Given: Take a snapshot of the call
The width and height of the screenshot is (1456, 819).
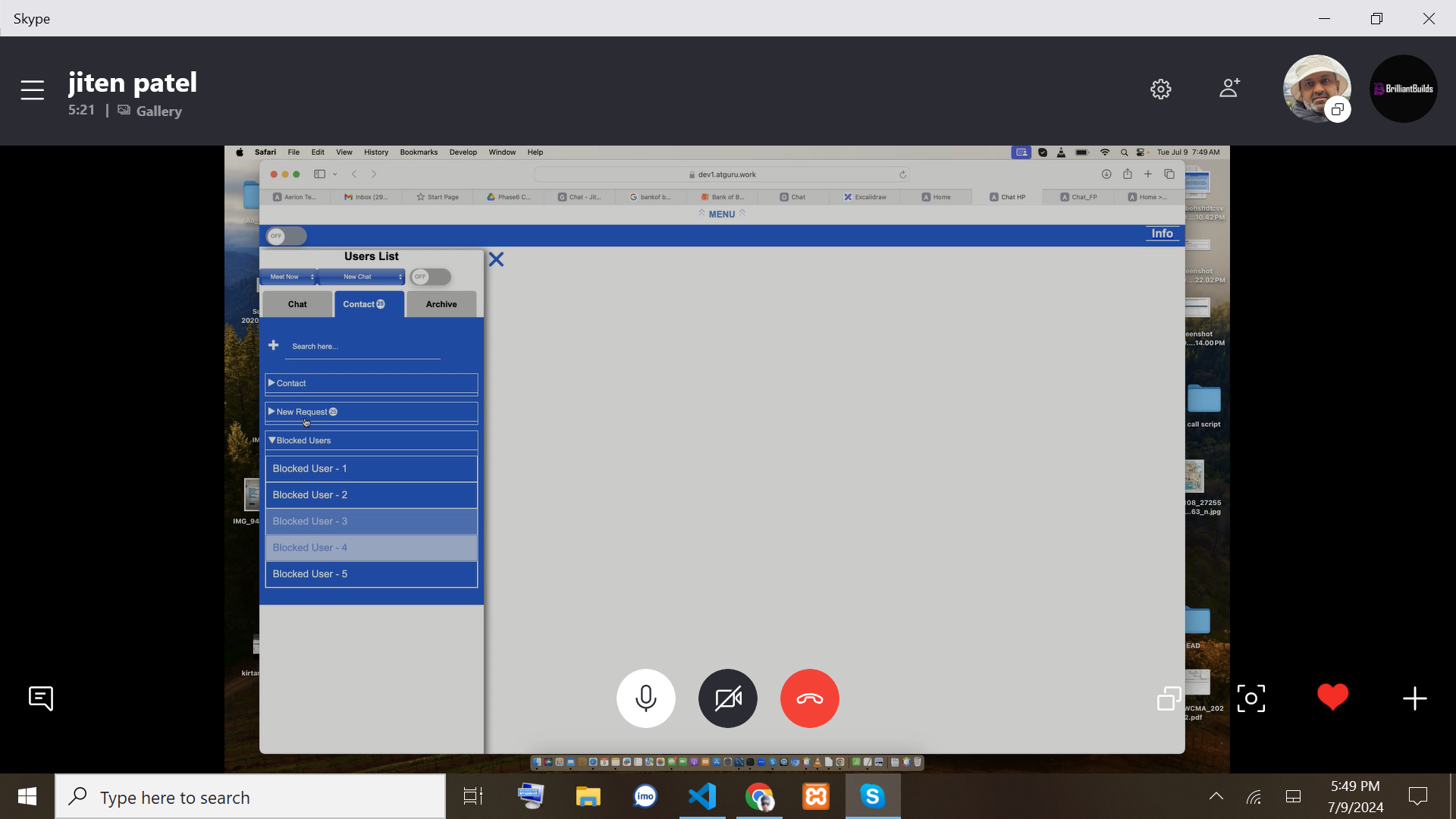Looking at the screenshot, I should [1250, 698].
